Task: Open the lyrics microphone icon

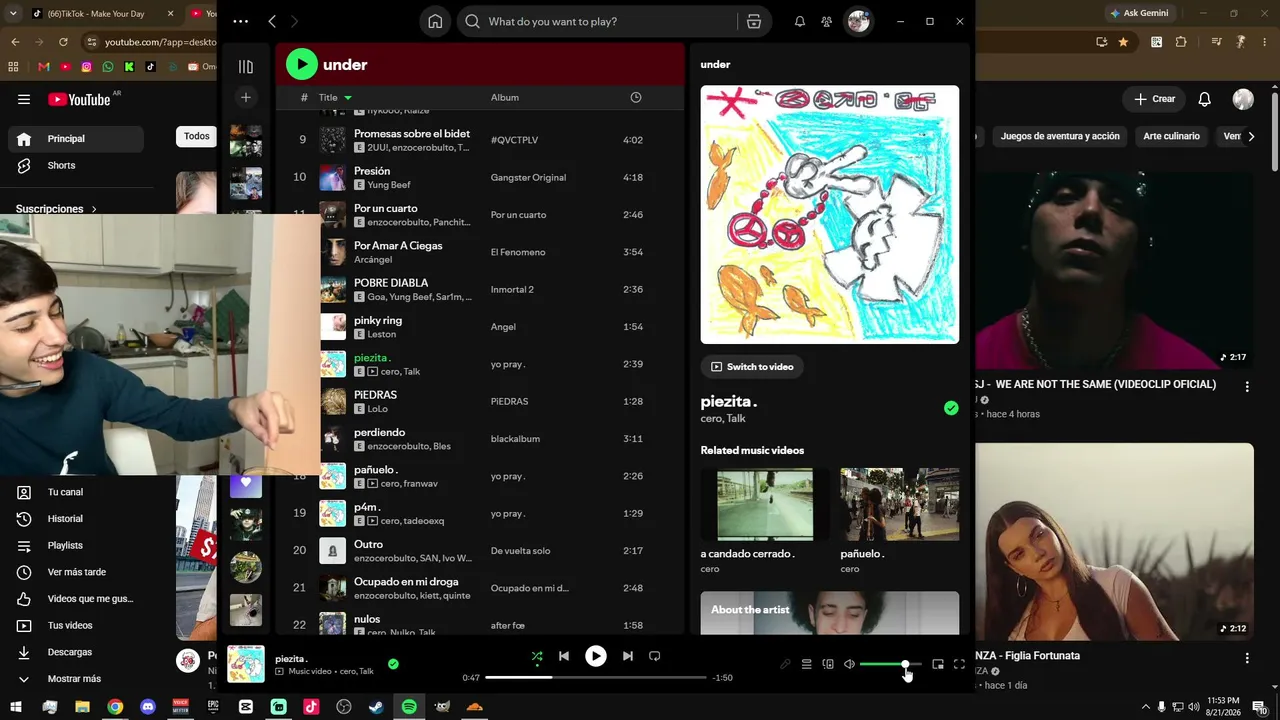Action: coord(785,664)
